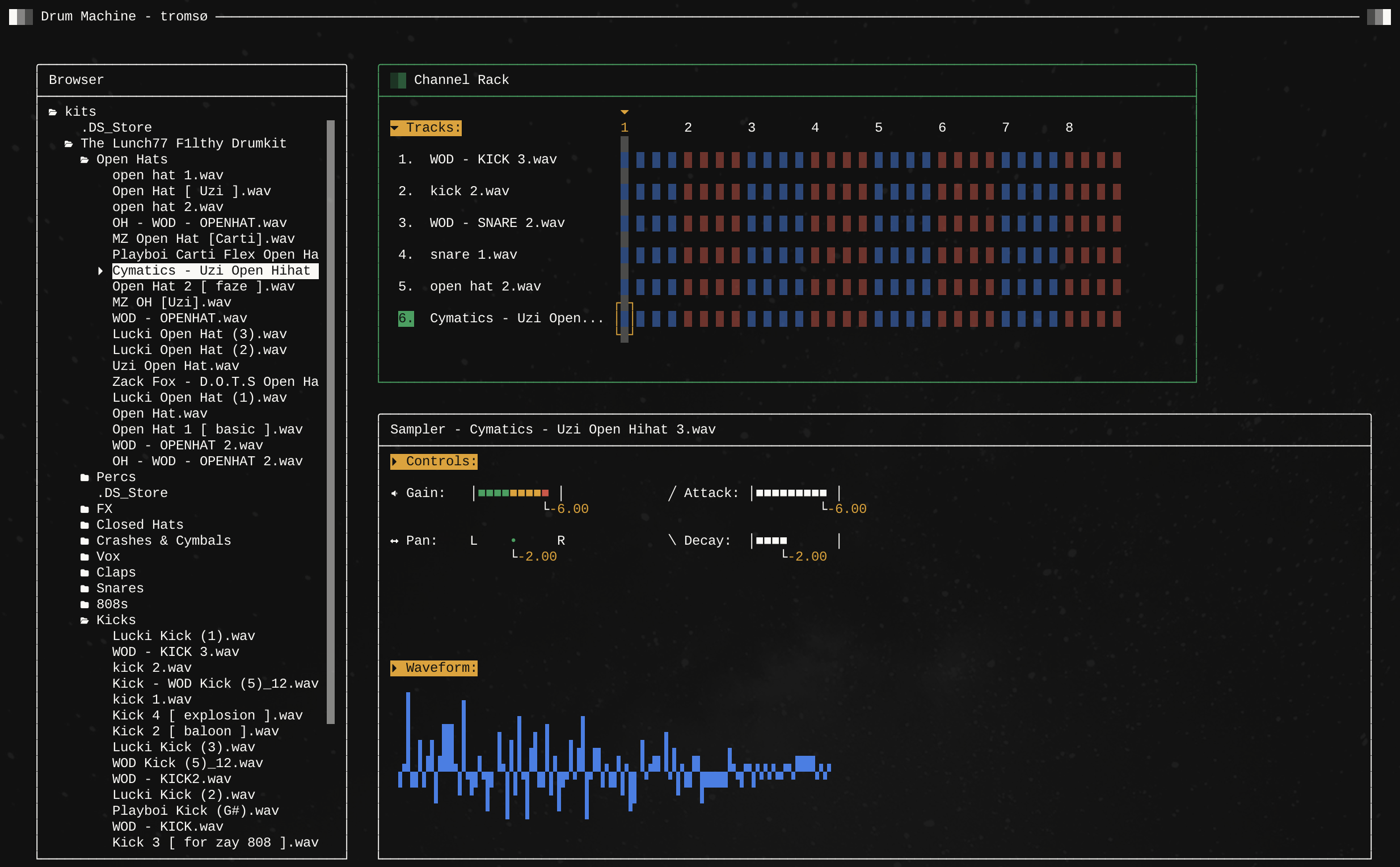The height and width of the screenshot is (867, 1400).
Task: Click the Pan left-right arrow icon
Action: 394,541
